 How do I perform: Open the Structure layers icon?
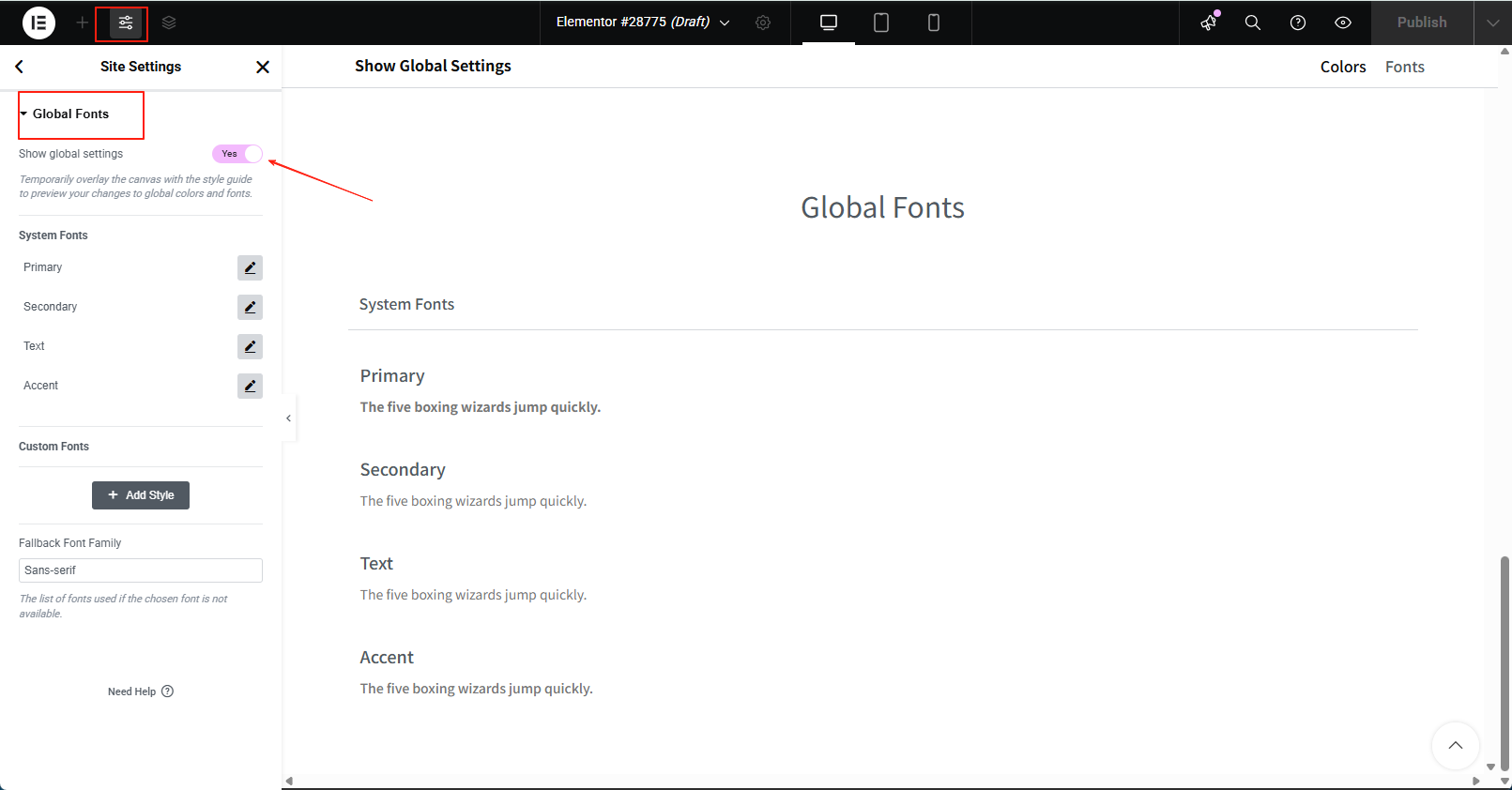pos(169,23)
